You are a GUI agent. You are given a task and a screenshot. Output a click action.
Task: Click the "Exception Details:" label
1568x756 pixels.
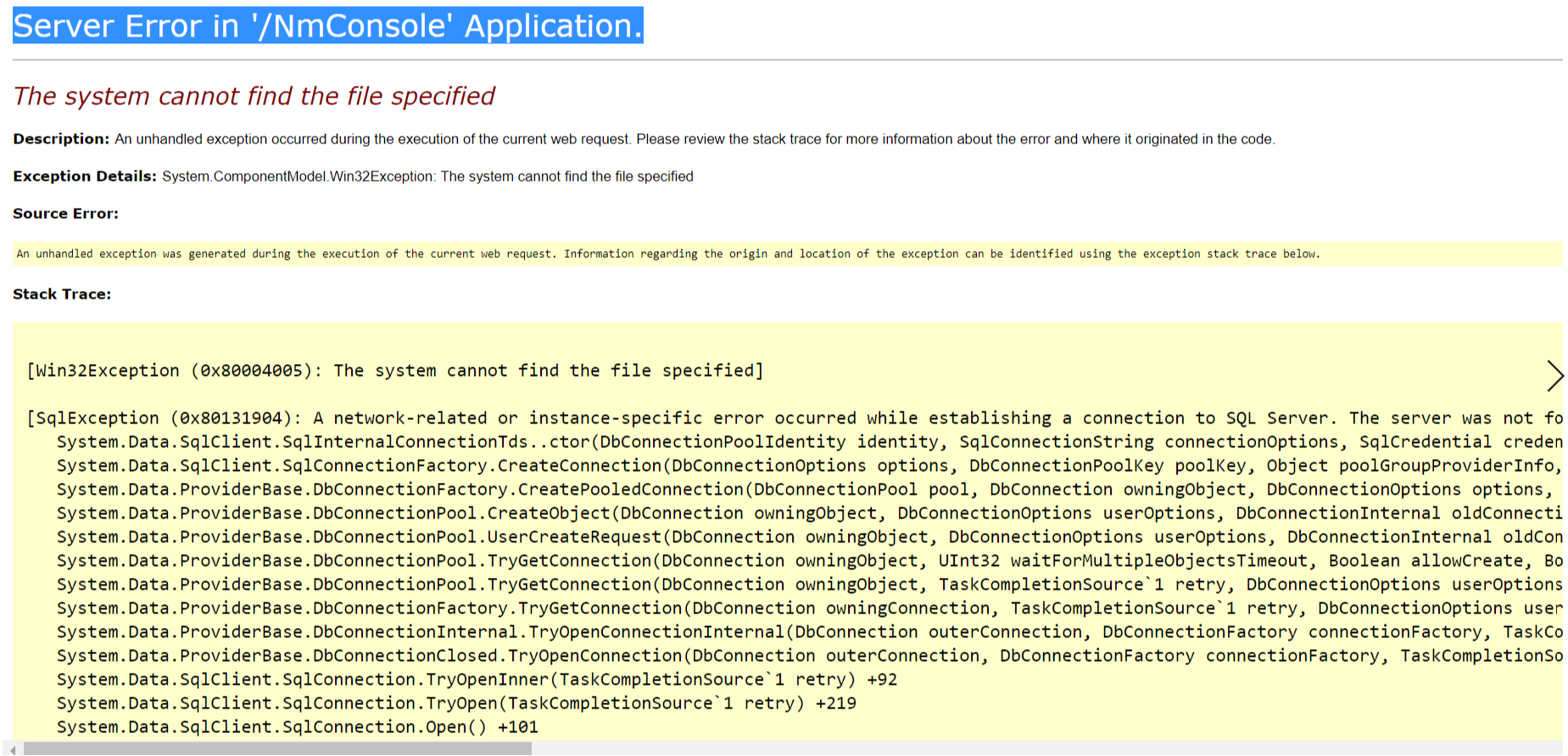pyautogui.click(x=85, y=176)
